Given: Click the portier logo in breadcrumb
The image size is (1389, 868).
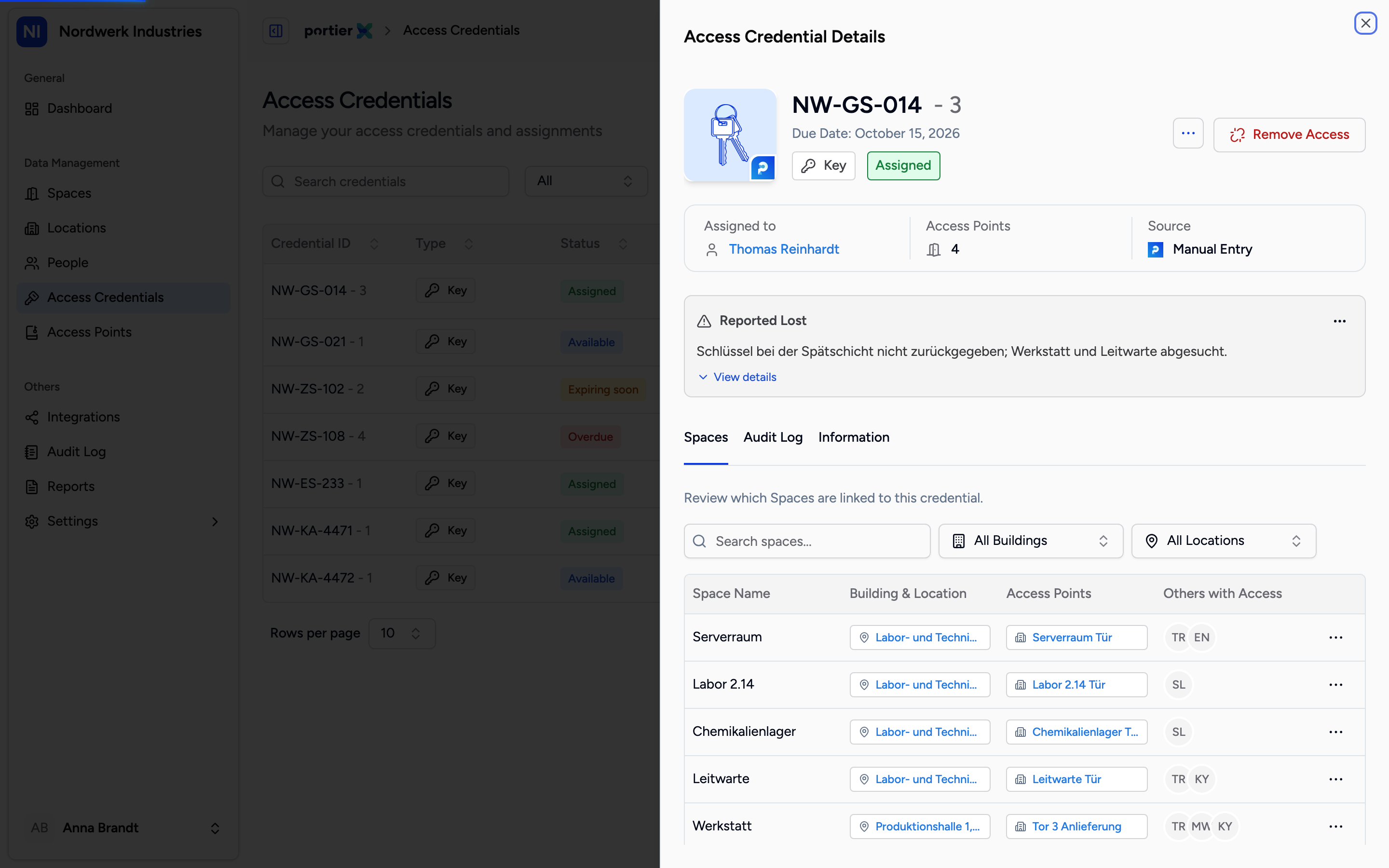Looking at the screenshot, I should point(338,30).
